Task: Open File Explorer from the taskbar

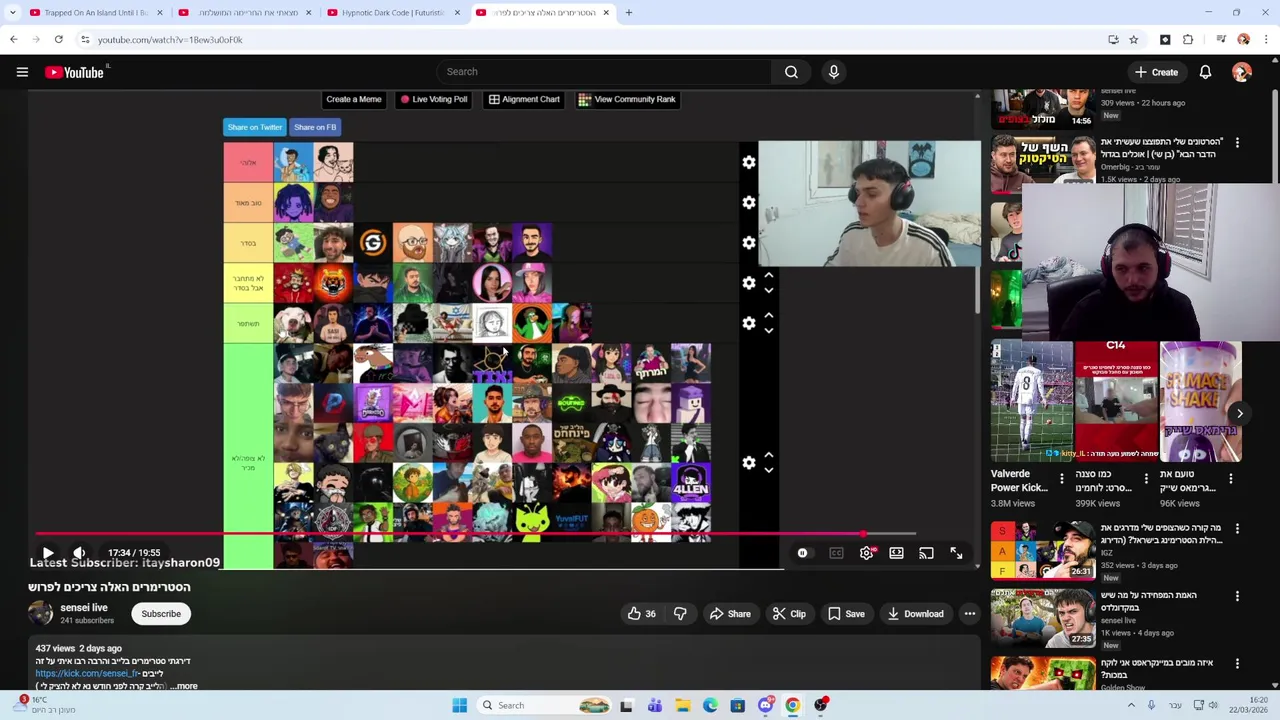Action: click(682, 705)
